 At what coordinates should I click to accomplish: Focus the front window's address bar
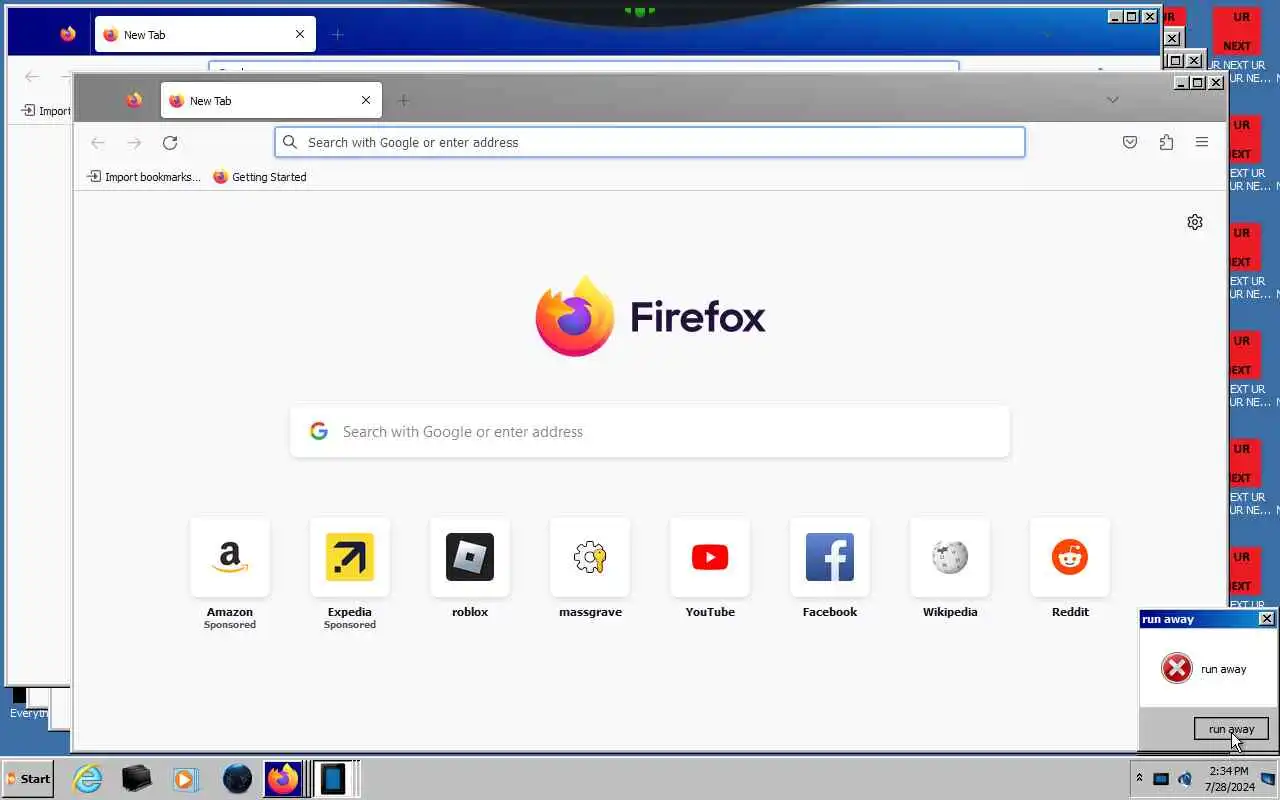[650, 142]
